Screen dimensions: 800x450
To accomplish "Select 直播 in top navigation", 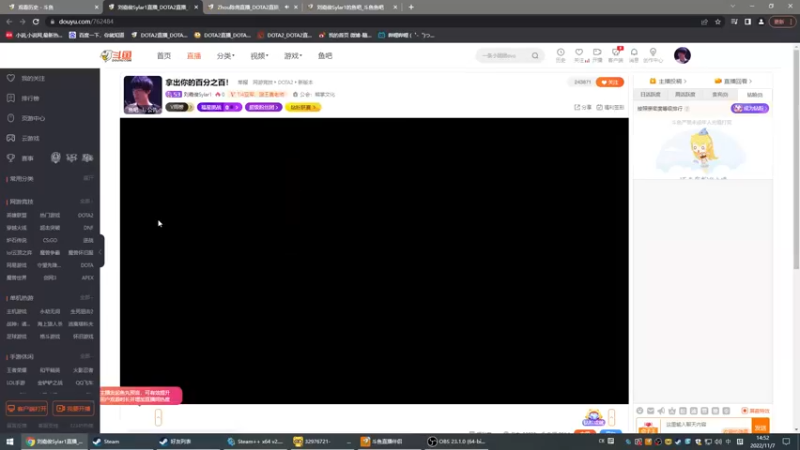I will pos(194,56).
